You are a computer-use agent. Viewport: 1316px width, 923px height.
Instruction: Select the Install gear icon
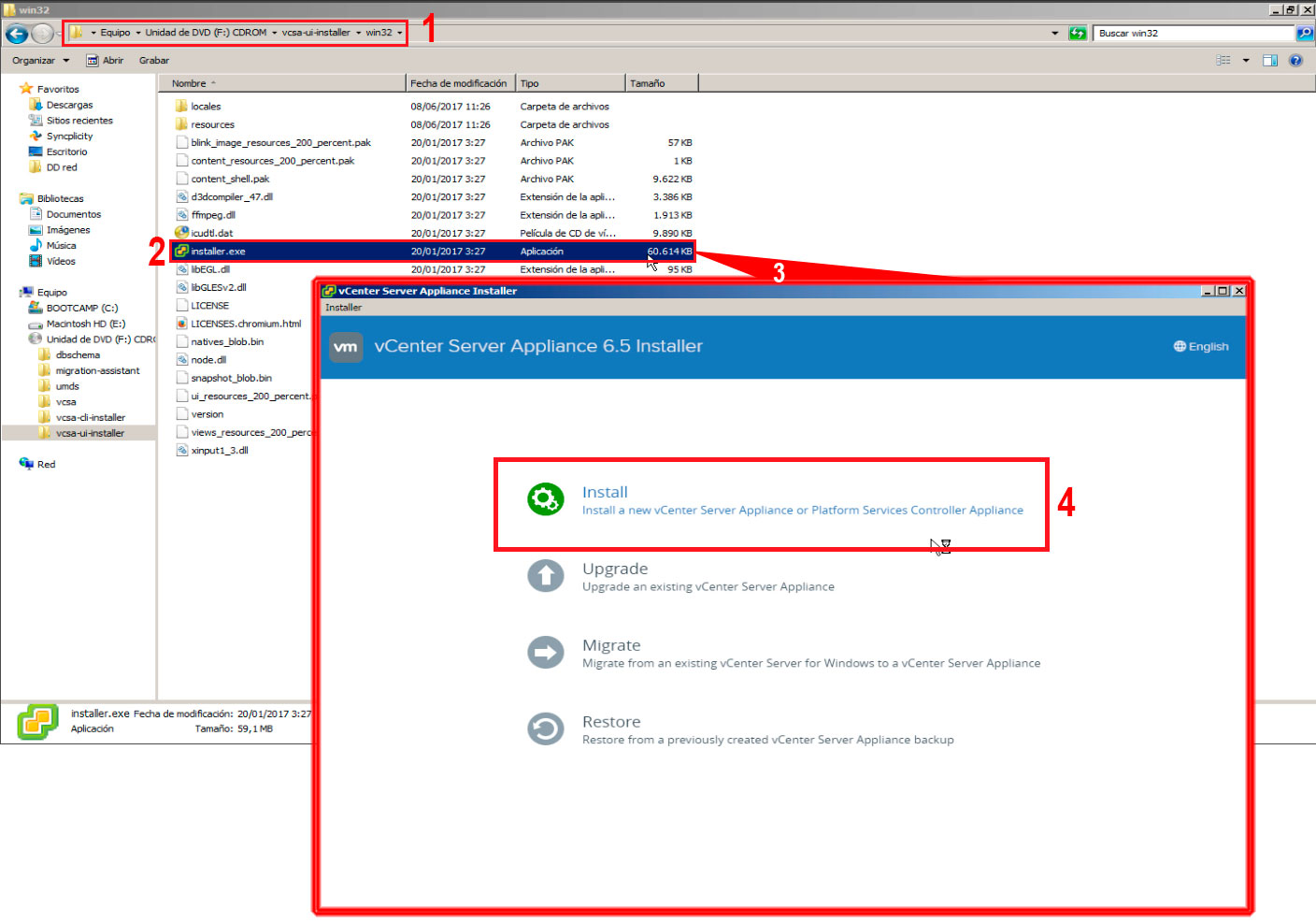pos(545,499)
